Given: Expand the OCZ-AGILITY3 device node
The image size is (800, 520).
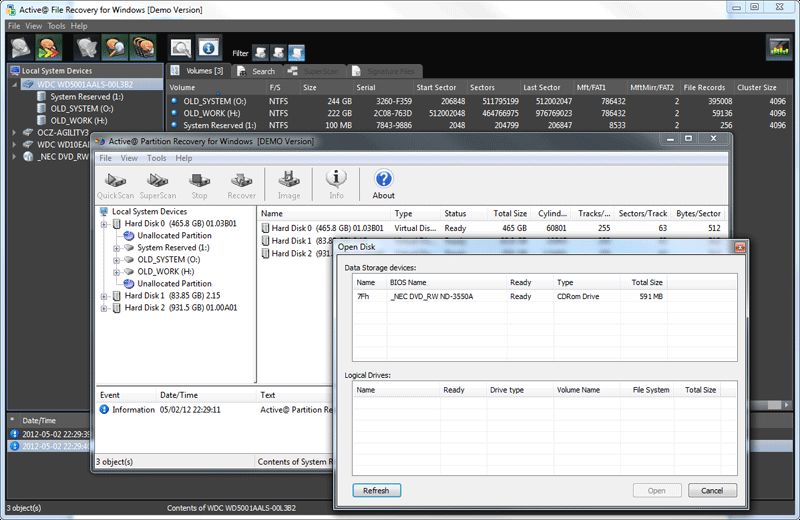Looking at the screenshot, I should [x=14, y=132].
